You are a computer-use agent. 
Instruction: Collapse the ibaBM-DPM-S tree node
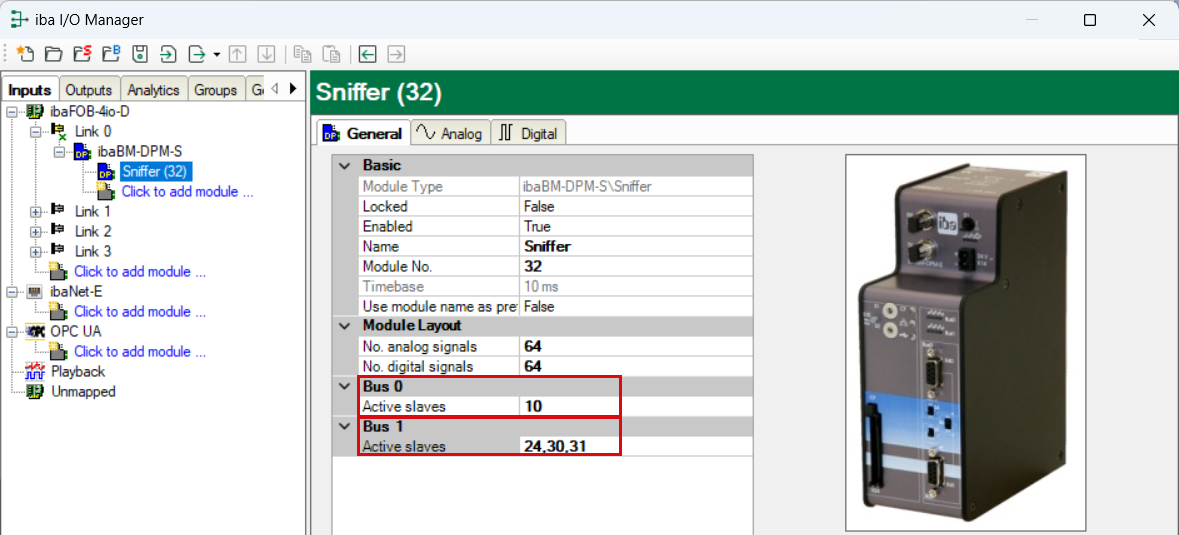pyautogui.click(x=59, y=152)
